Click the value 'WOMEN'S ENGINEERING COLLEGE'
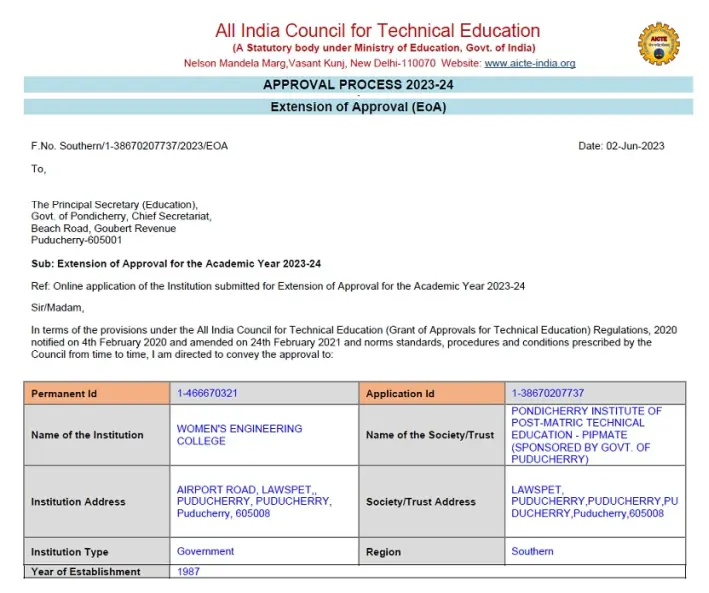The width and height of the screenshot is (709, 593). pyautogui.click(x=239, y=435)
